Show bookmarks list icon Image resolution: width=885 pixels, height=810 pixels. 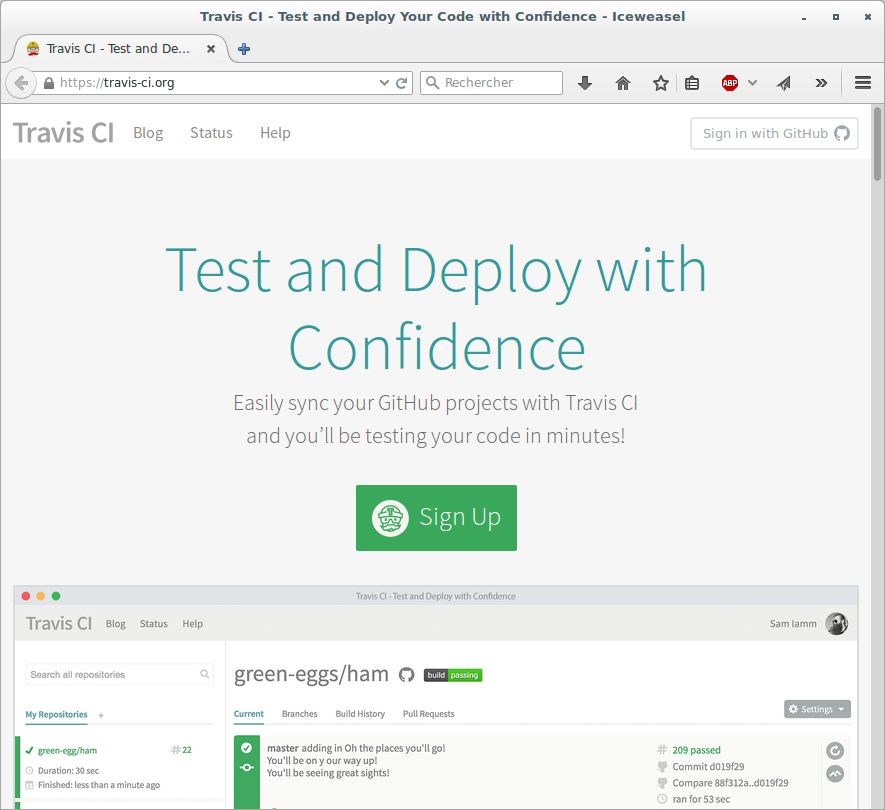[692, 84]
